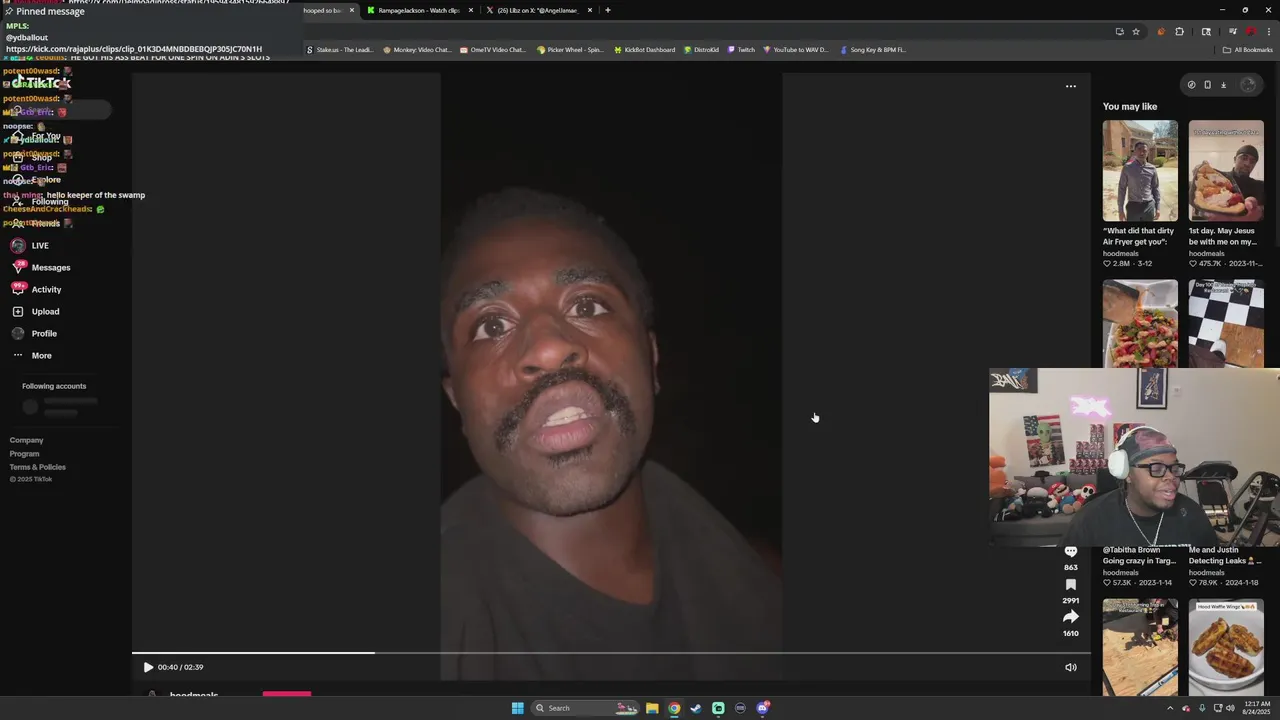Viewport: 1280px width, 720px height.
Task: Open the Chrome three-dot menu
Action: 1268,31
